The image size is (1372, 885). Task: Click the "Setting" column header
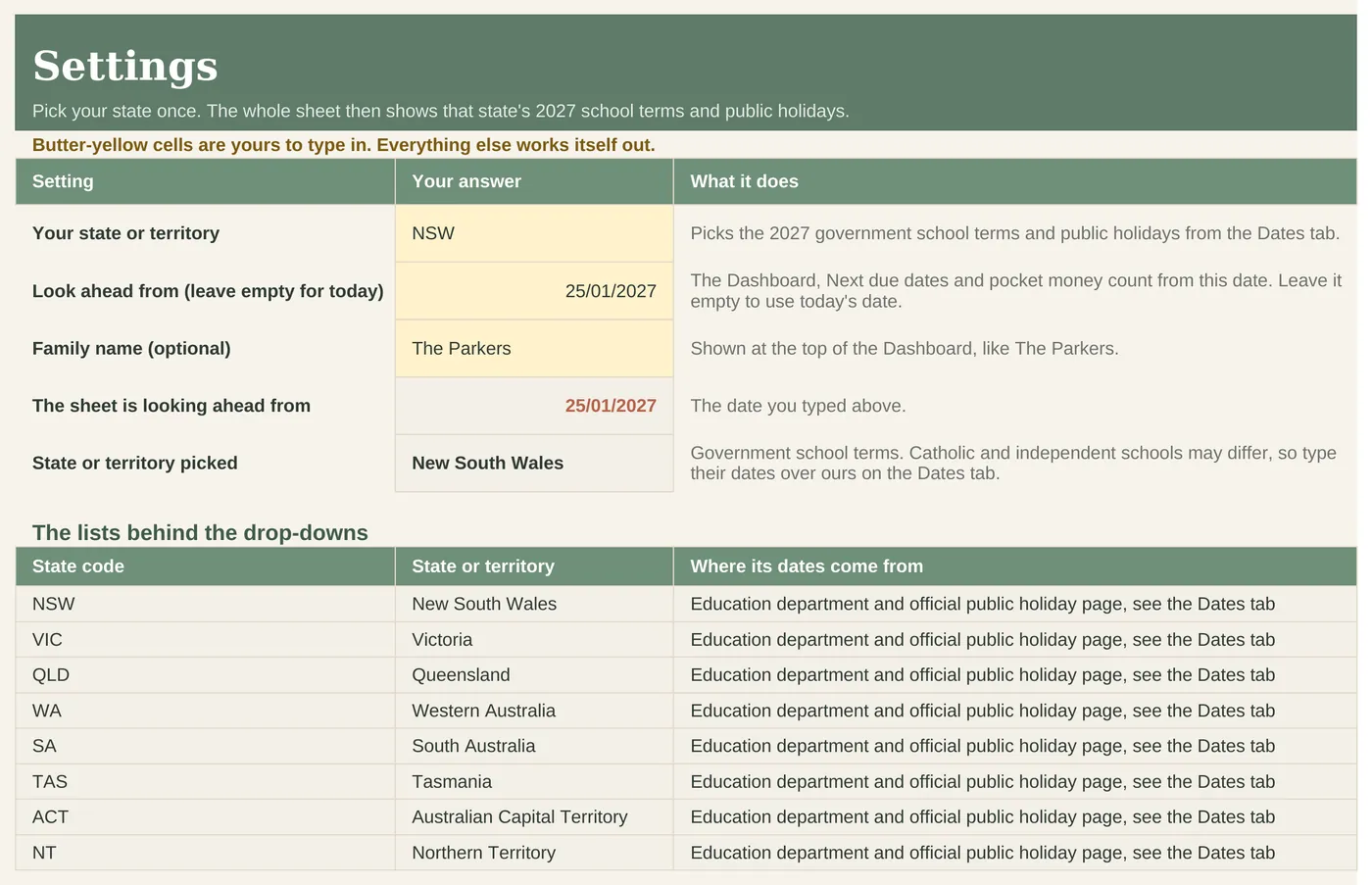(205, 181)
